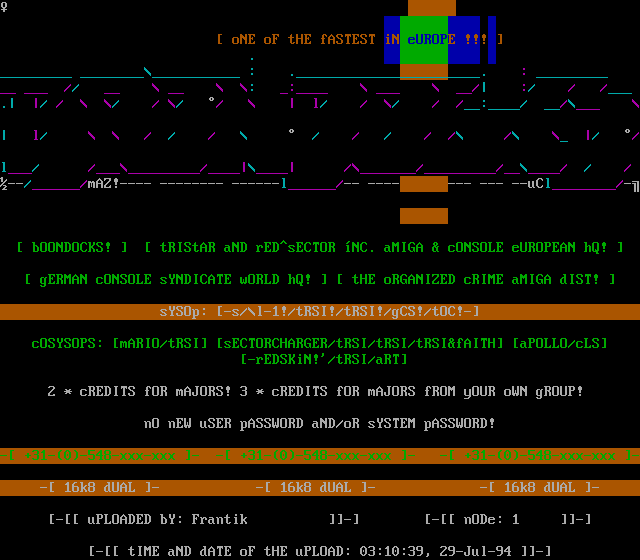Click cosysop [aPOLLO/cLS] entry
This screenshot has width=640, height=560.
pyautogui.click(x=560, y=343)
